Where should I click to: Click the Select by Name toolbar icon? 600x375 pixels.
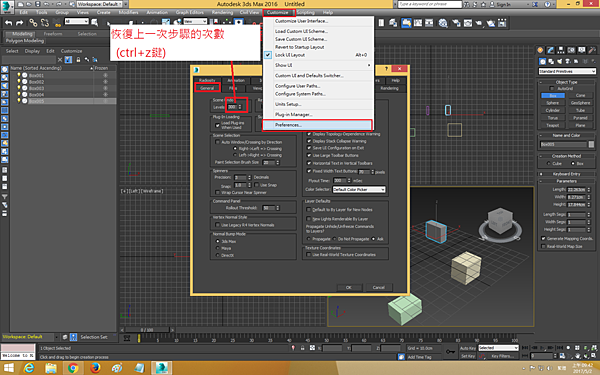point(95,23)
